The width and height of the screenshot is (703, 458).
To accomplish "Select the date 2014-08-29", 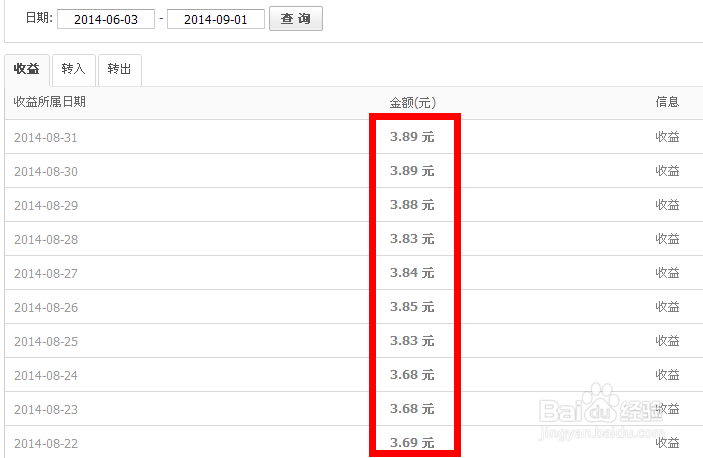I will pyautogui.click(x=46, y=206).
